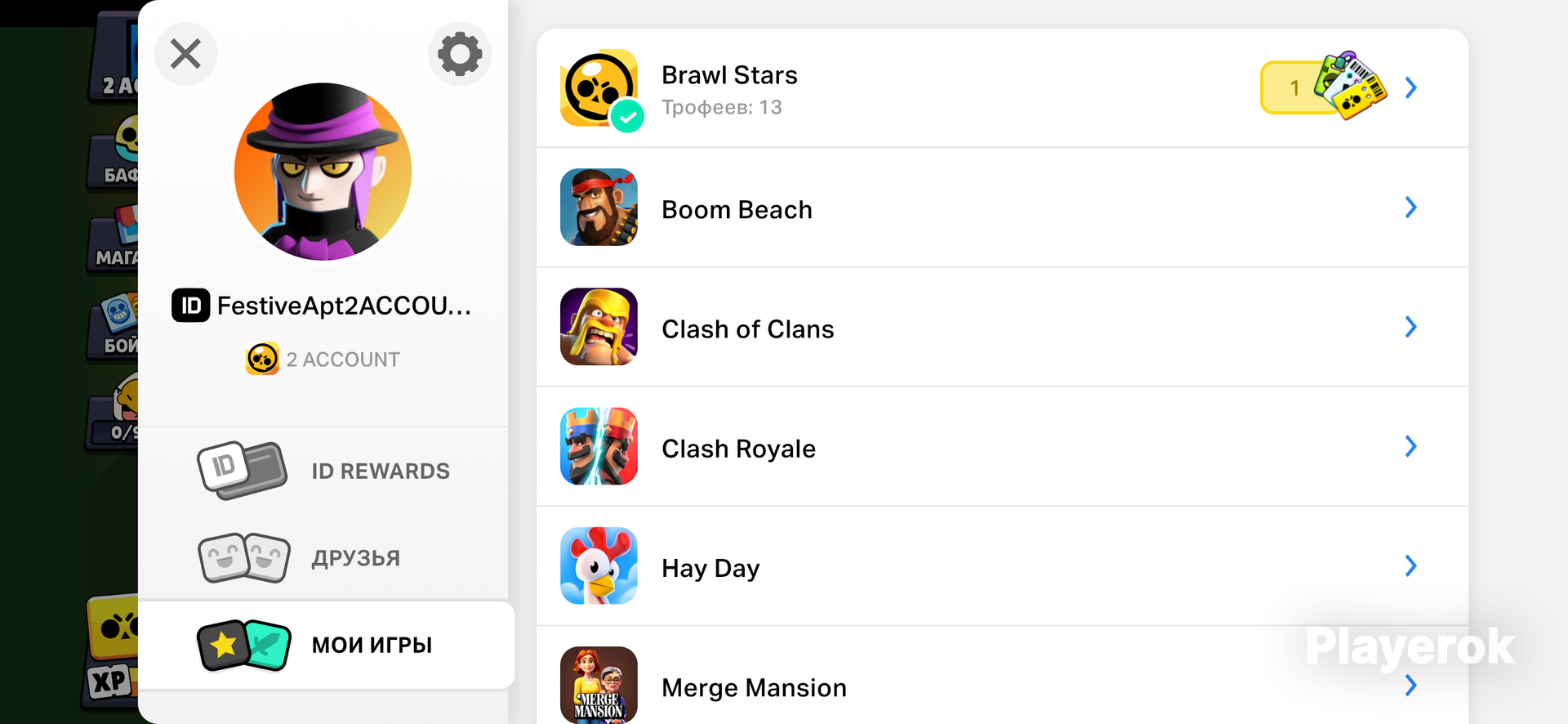Tap the Mortis profile avatar picture

point(323,172)
